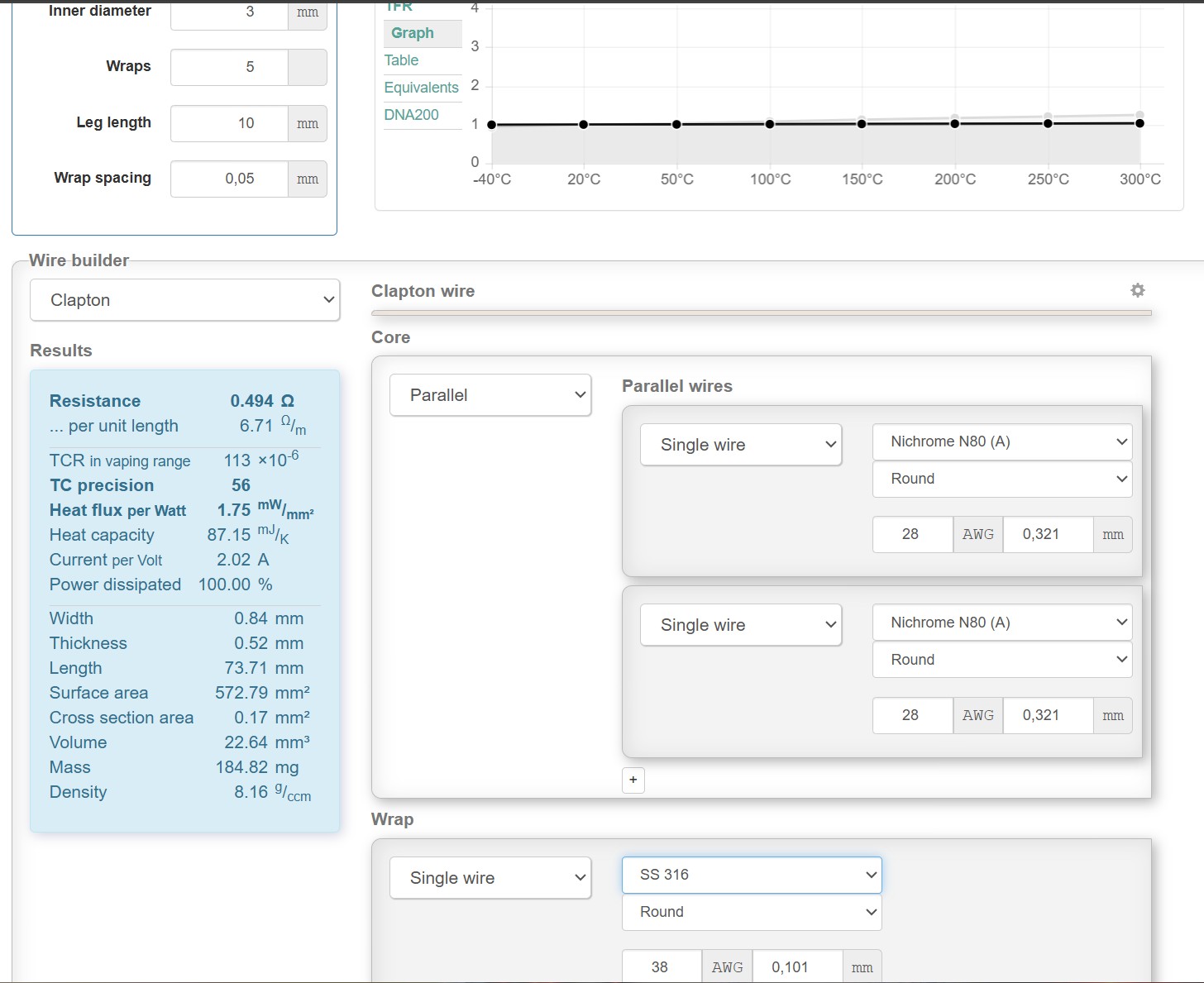Open first Nichrome N80 (A) material dropdown
This screenshot has height=983, width=1204.
[1001, 441]
